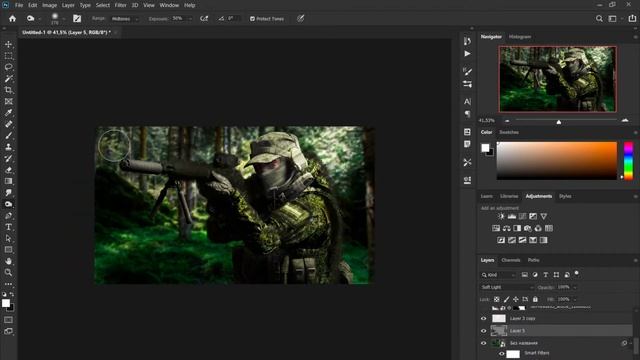
Task: Reset default foreground and background colors
Action: point(4,294)
